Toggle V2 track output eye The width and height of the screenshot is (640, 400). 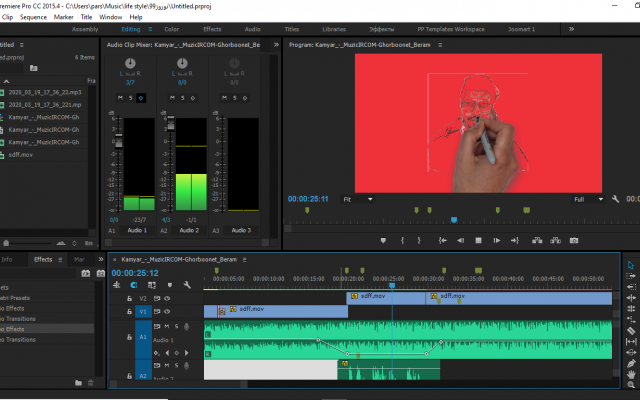tap(167, 299)
